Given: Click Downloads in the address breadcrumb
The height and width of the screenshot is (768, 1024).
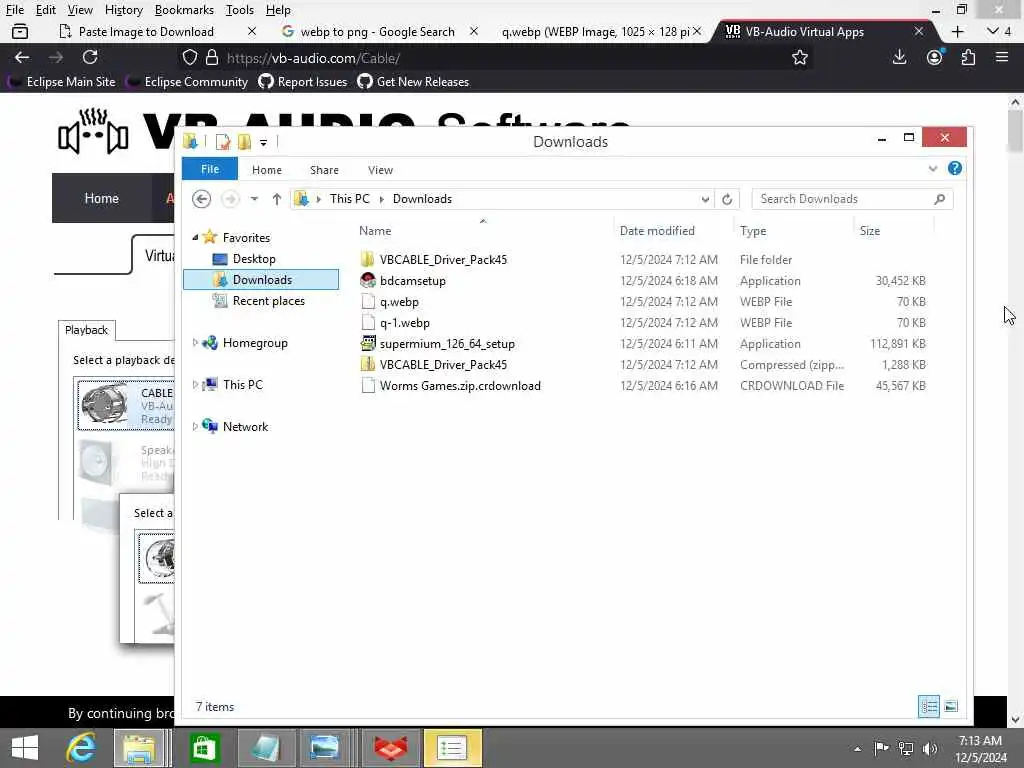Looking at the screenshot, I should pyautogui.click(x=422, y=199).
